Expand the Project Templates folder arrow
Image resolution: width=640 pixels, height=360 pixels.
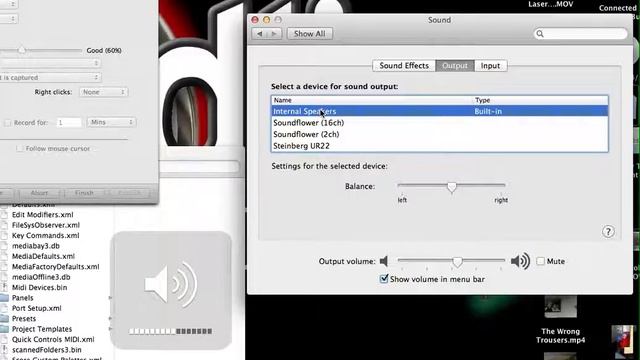coord(110,329)
